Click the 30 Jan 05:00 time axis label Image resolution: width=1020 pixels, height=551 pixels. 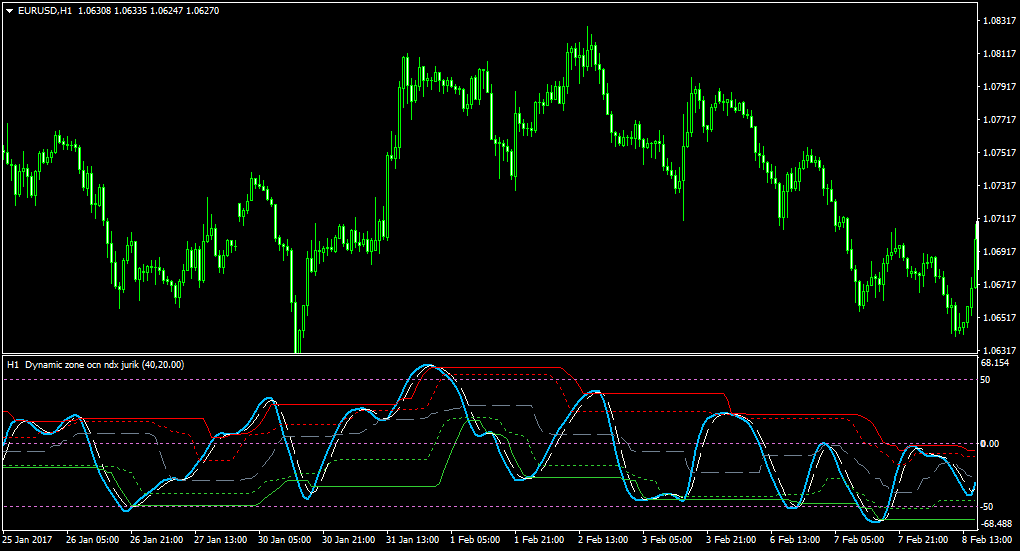coord(284,540)
